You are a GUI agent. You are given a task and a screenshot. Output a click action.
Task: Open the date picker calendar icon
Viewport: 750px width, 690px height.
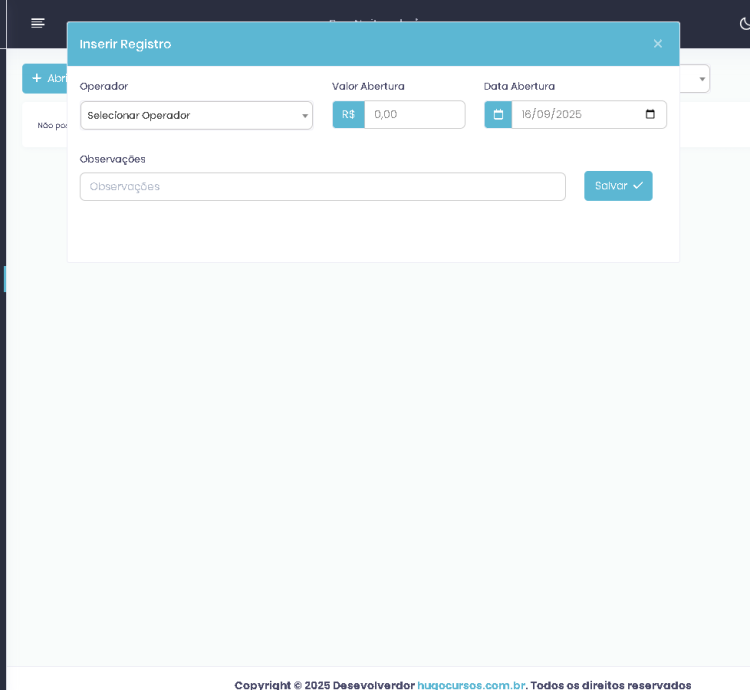(x=650, y=115)
